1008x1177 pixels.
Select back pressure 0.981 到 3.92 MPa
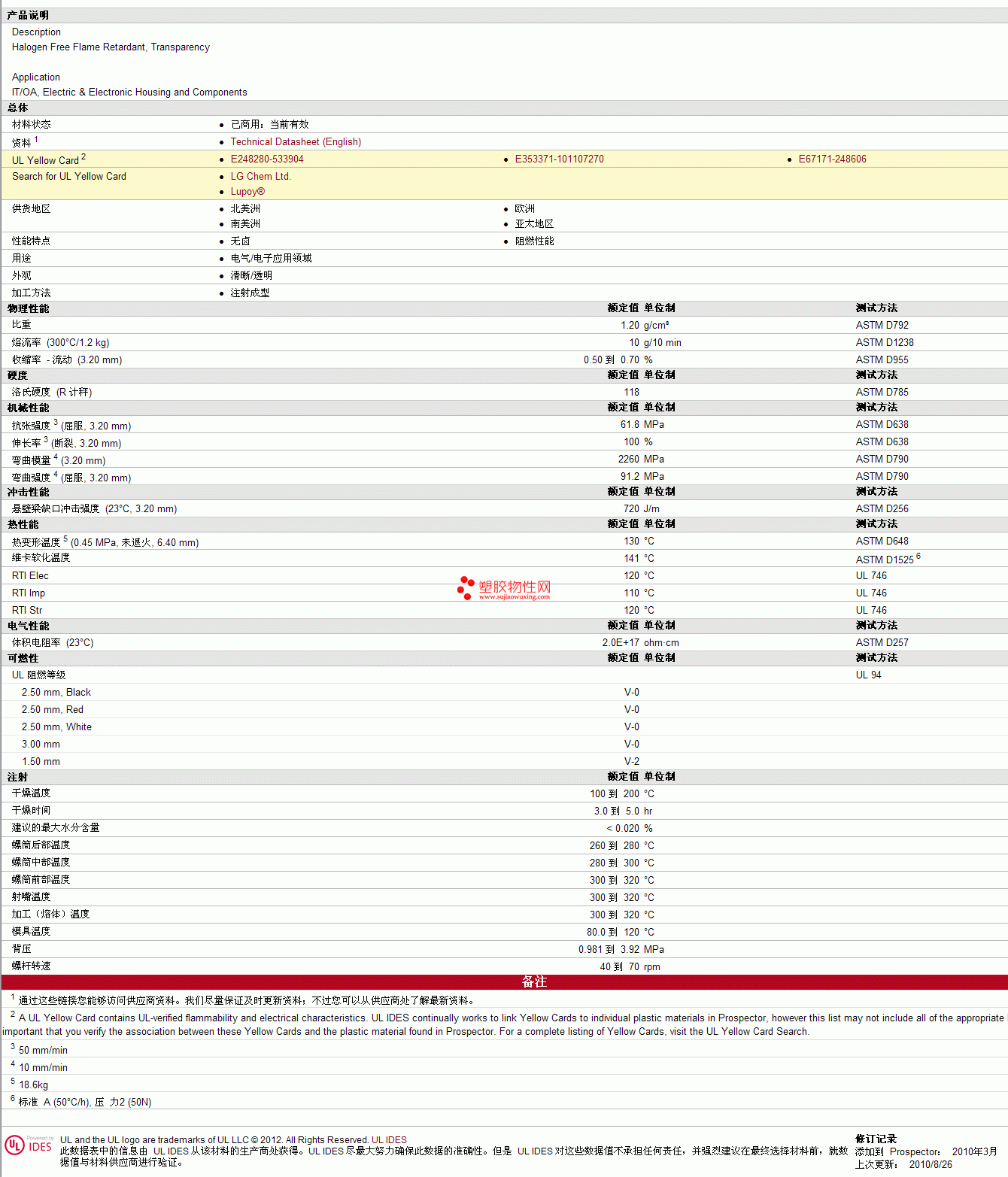click(621, 949)
